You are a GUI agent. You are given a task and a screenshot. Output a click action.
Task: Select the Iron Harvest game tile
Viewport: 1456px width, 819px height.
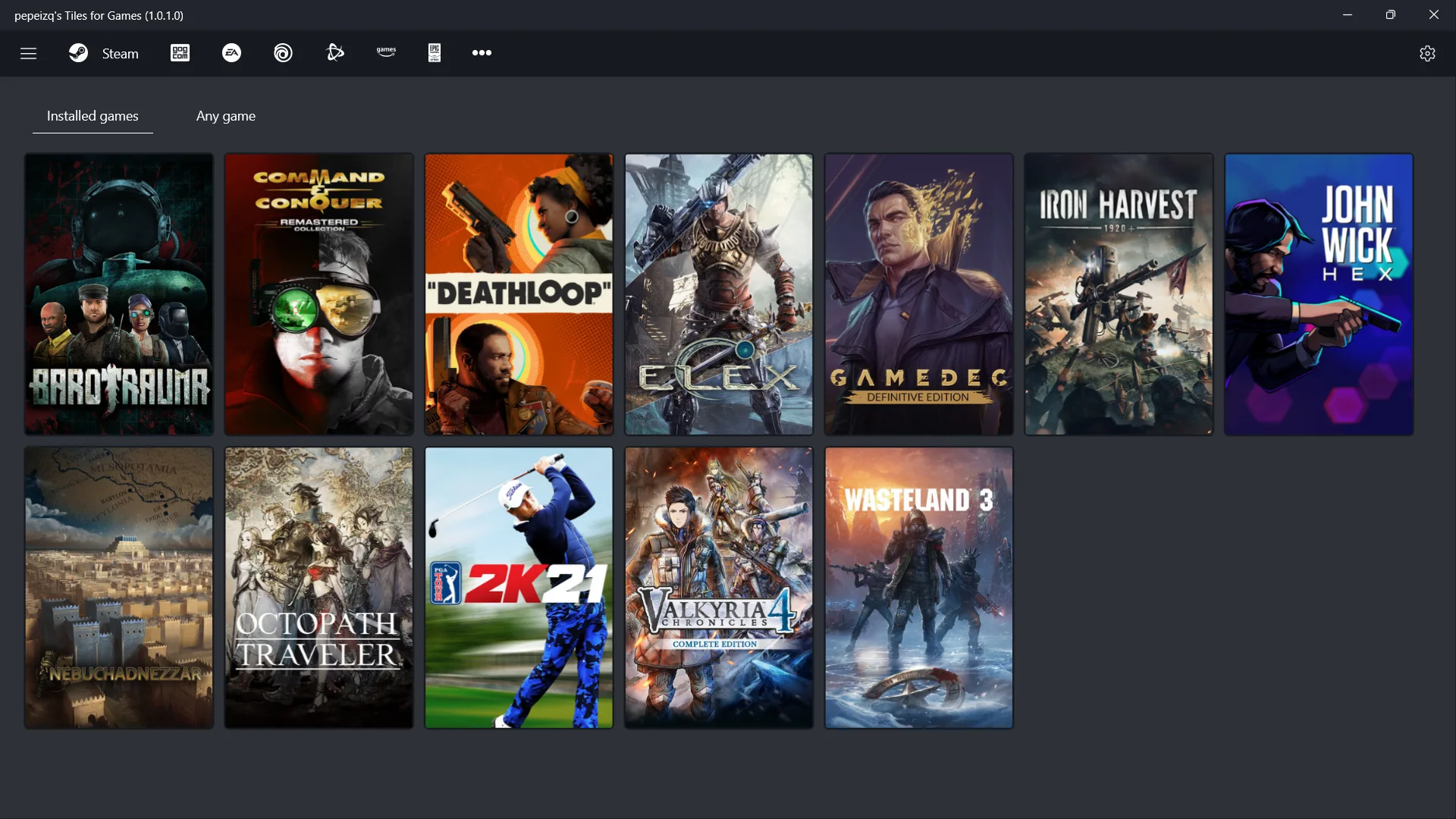coord(1119,294)
